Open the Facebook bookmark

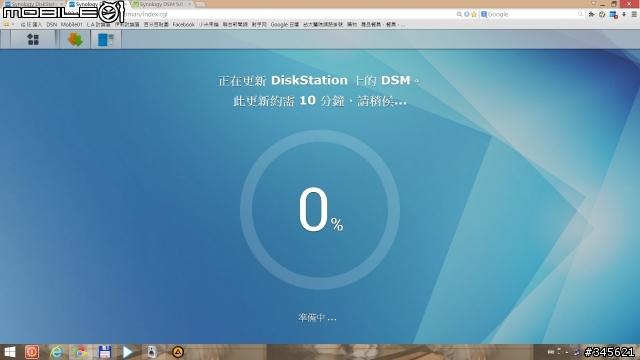[184, 24]
